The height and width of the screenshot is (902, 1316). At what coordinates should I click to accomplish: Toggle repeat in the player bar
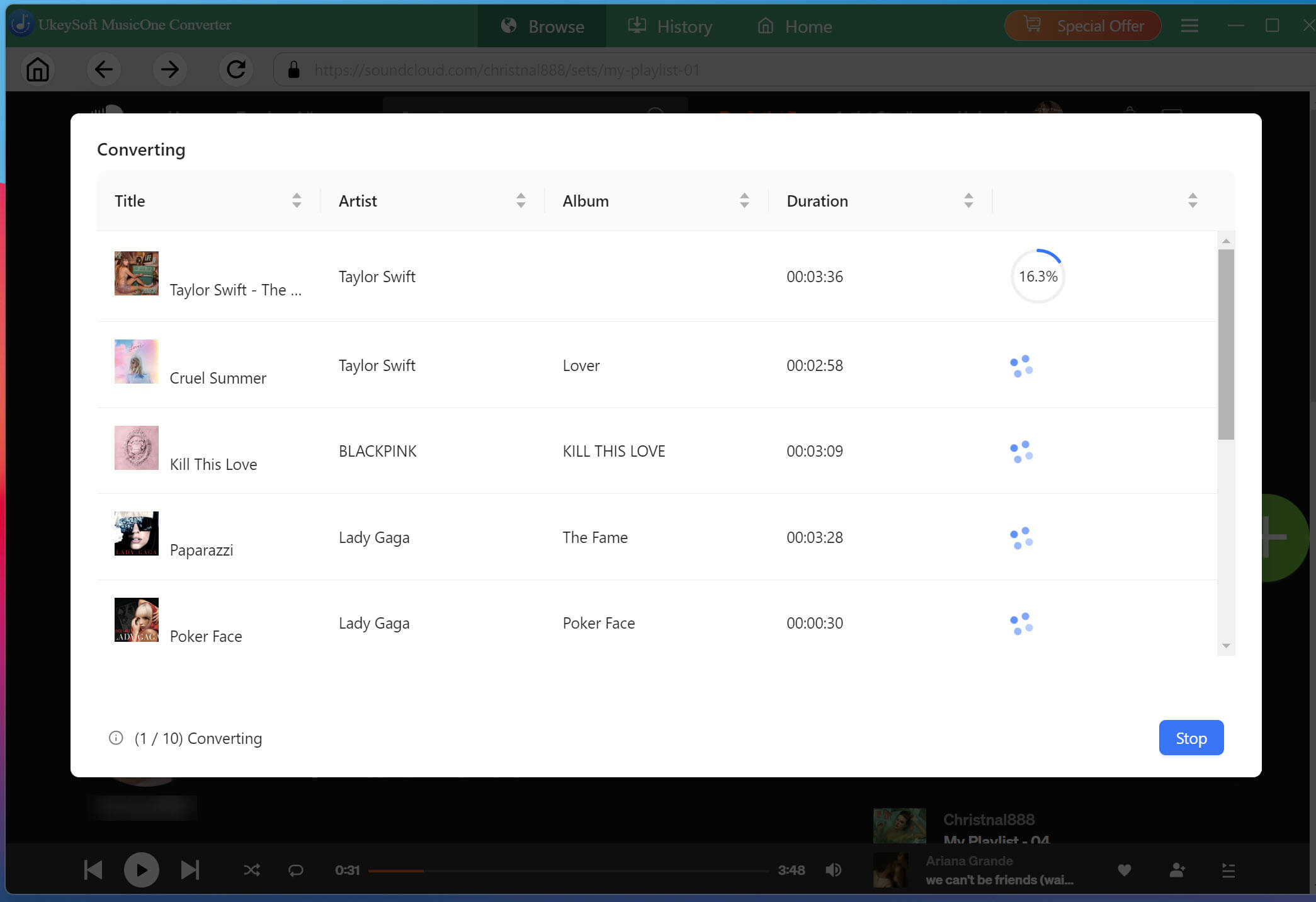(296, 870)
